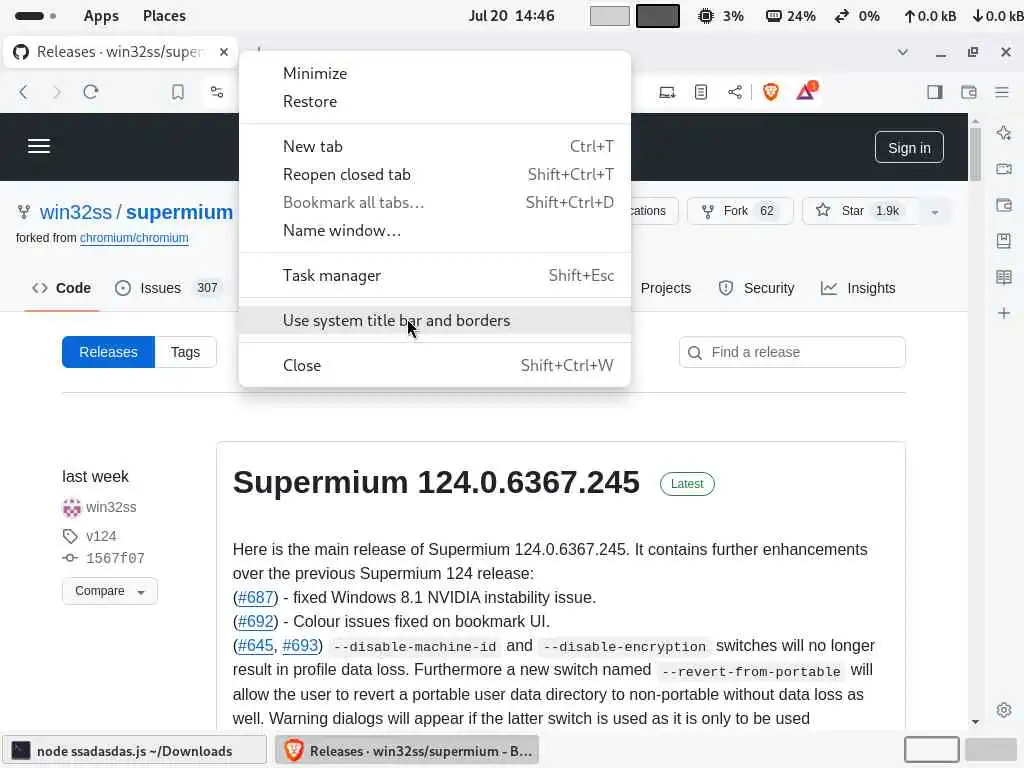The width and height of the screenshot is (1024, 768).
Task: Follow the chromium/chromium forked-from link
Action: (x=134, y=238)
